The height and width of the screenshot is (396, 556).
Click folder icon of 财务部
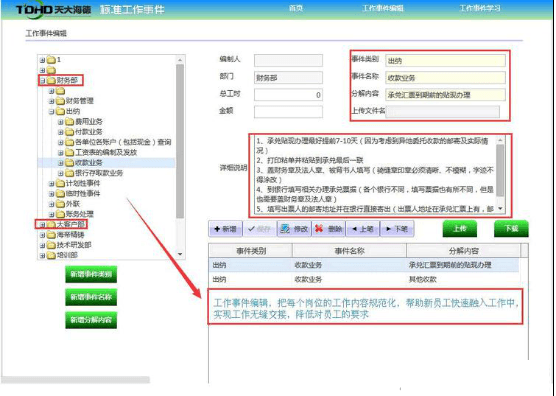[51, 80]
